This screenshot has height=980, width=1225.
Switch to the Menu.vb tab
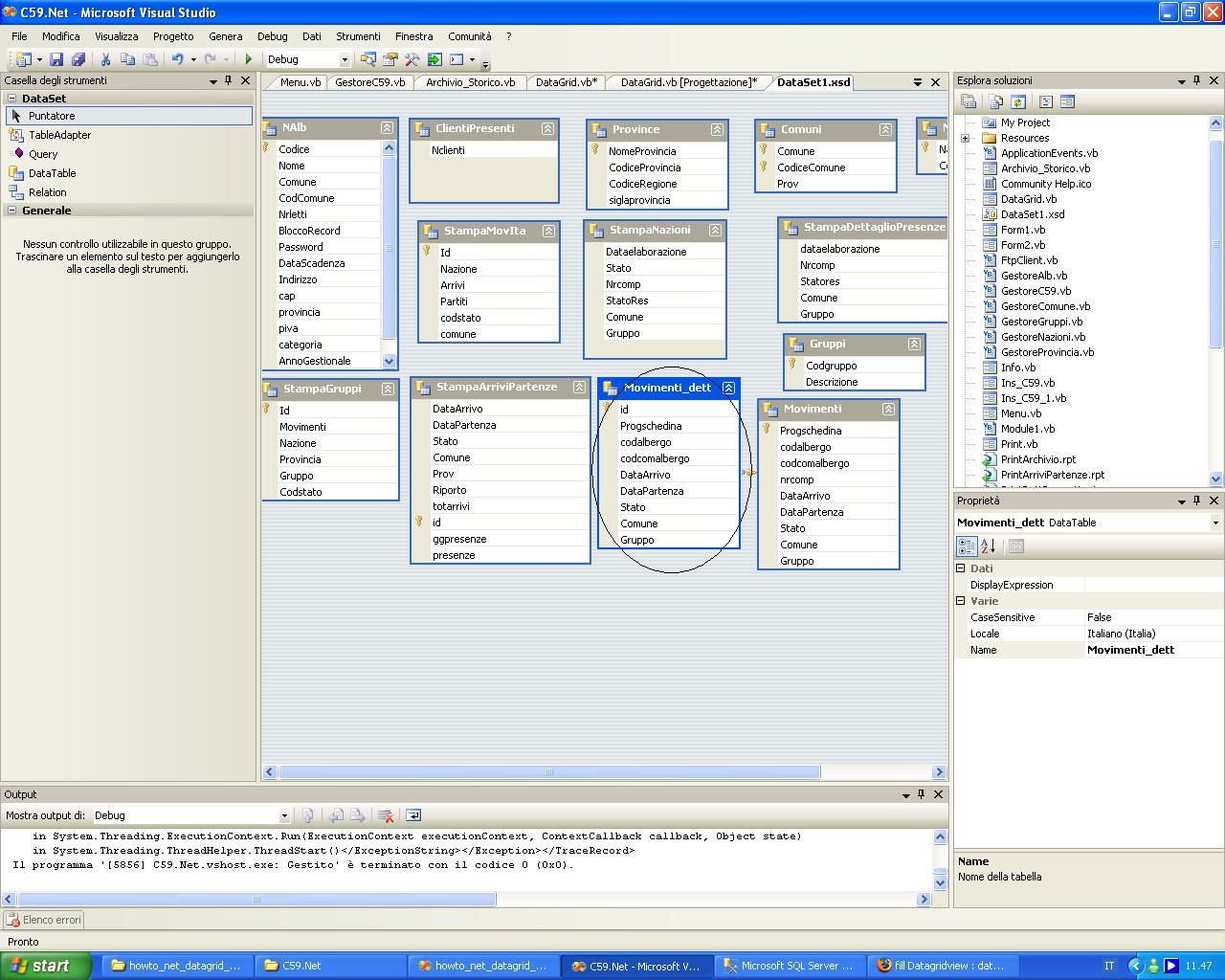point(300,82)
